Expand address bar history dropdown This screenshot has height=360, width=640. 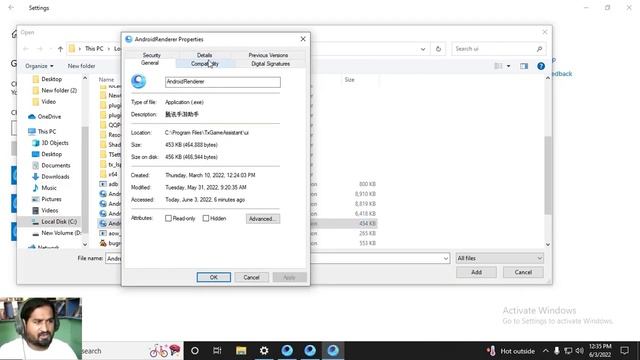point(423,49)
